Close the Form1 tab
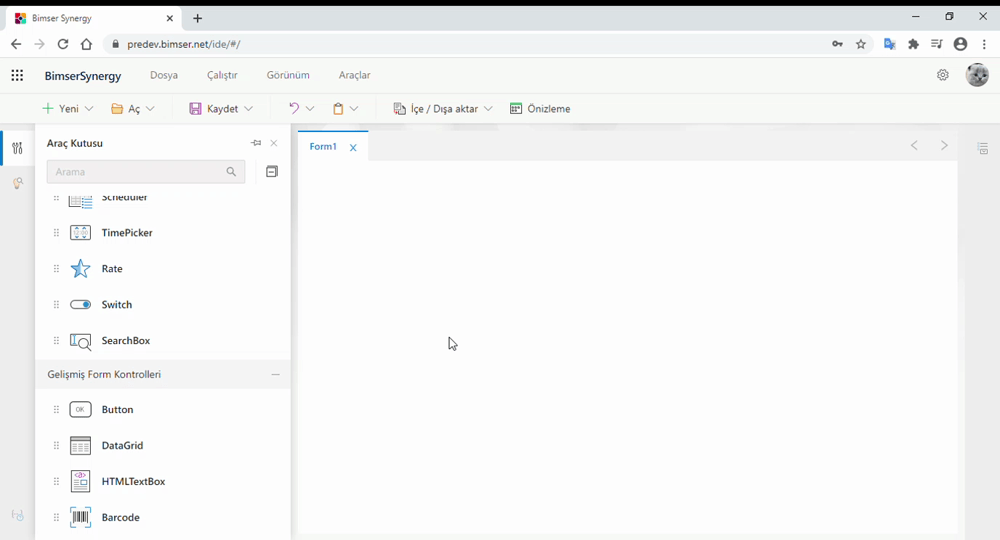Viewport: 1000px width, 540px height. tap(353, 148)
